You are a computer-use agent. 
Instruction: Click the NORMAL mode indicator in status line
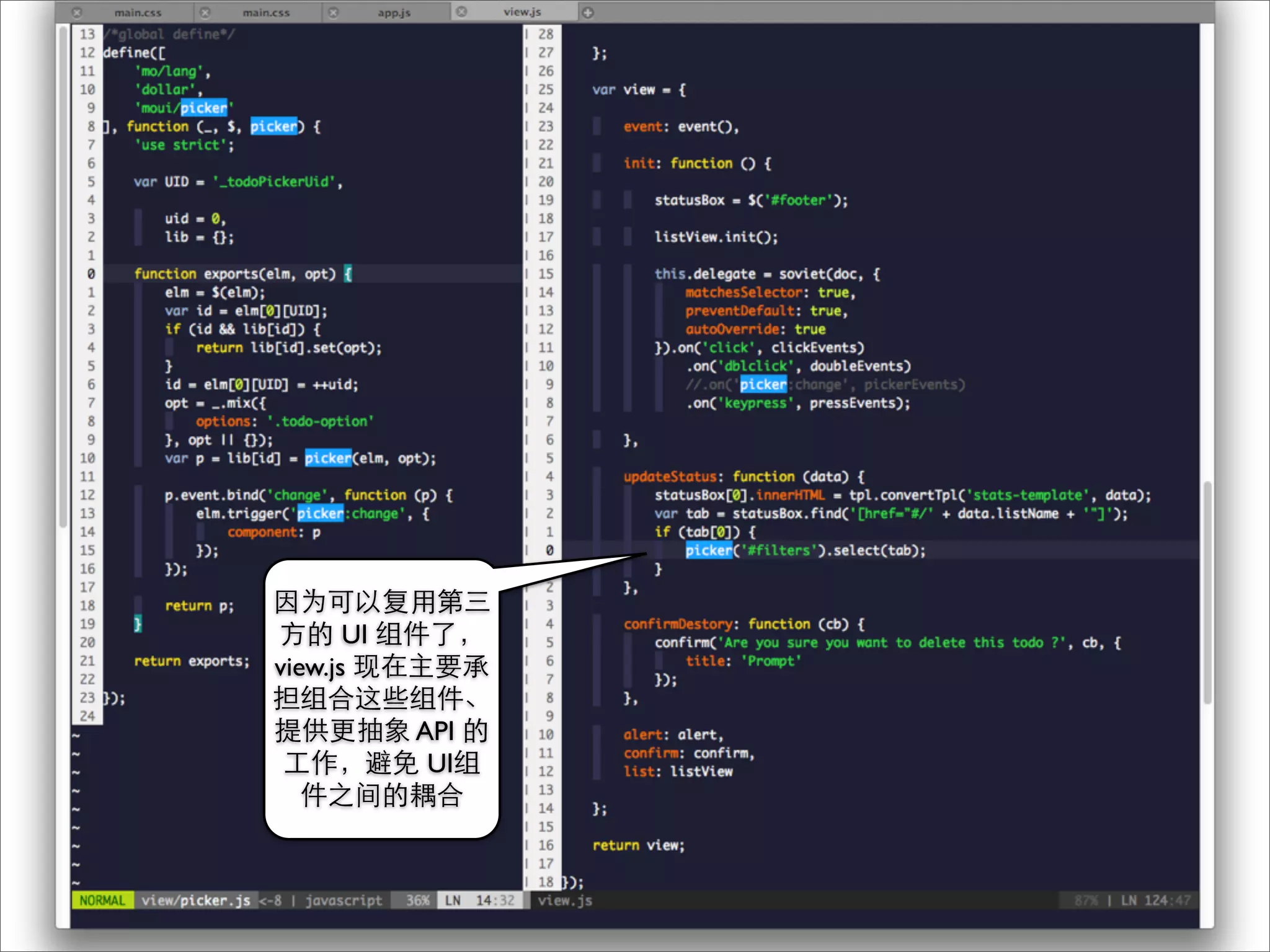(x=103, y=901)
